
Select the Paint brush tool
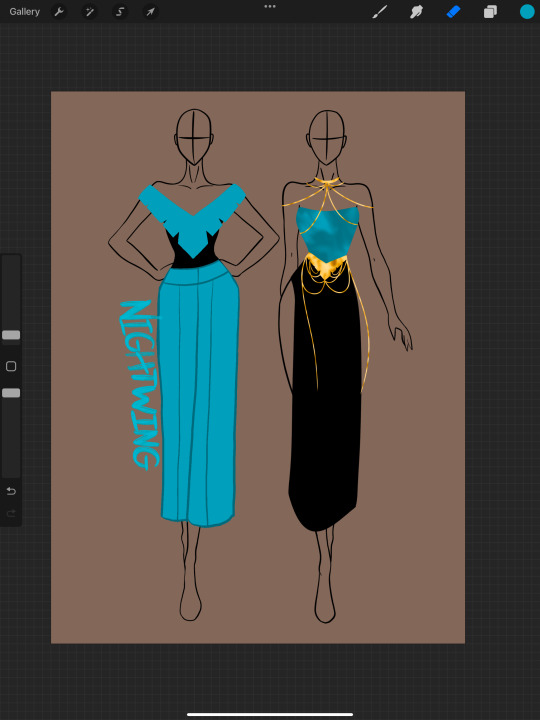coord(380,11)
